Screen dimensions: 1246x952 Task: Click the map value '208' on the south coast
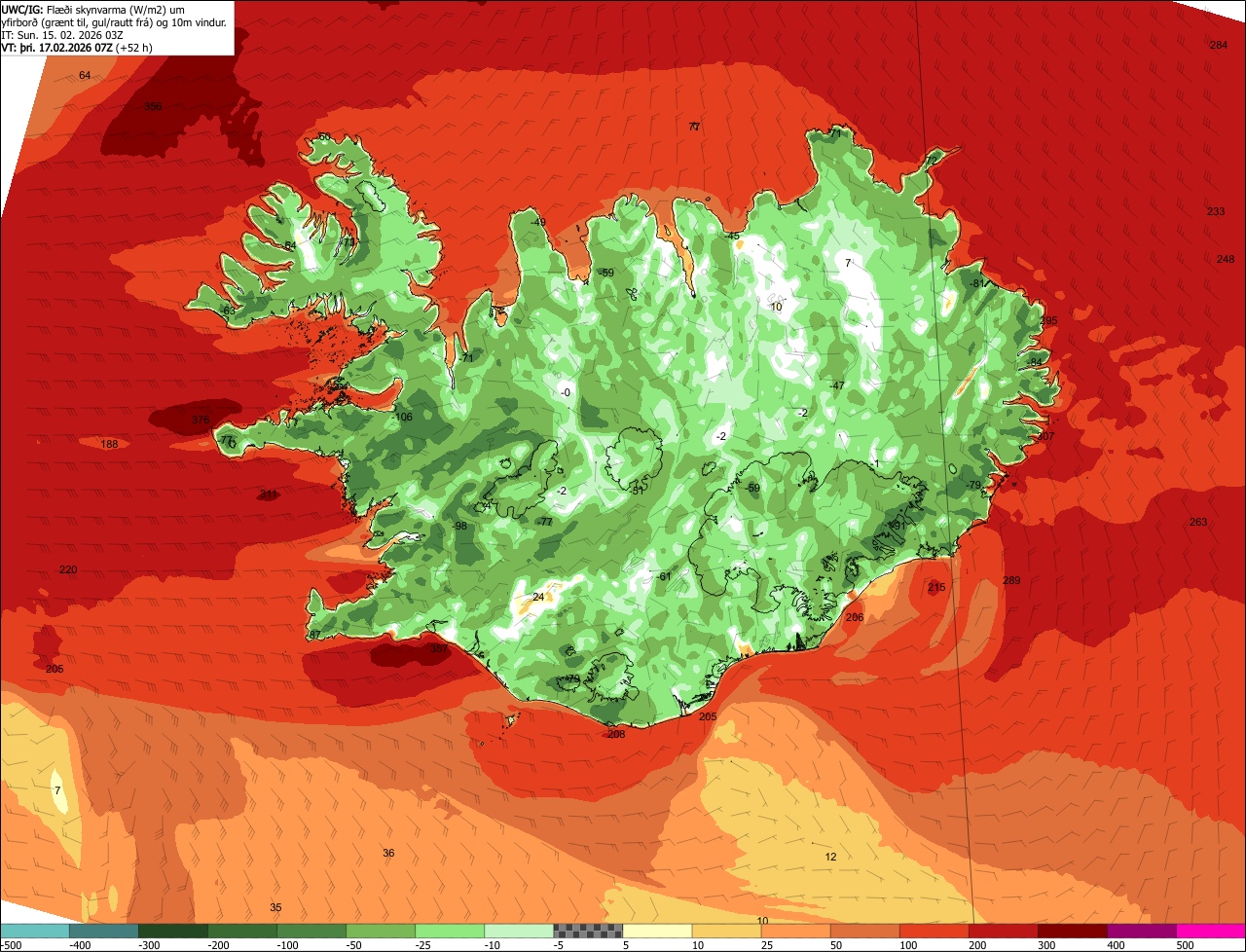(x=616, y=735)
